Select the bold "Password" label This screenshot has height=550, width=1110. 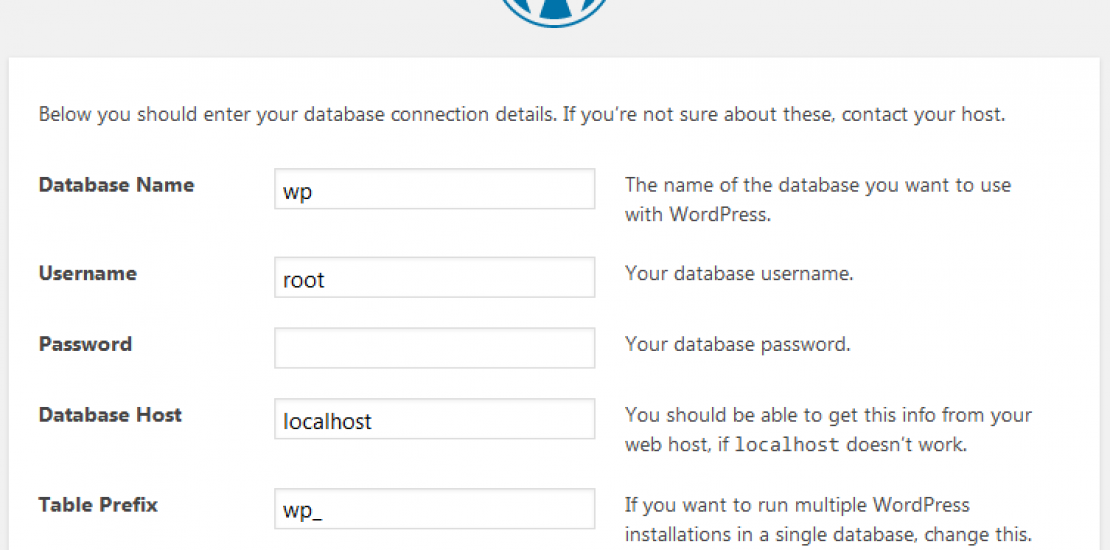point(85,344)
